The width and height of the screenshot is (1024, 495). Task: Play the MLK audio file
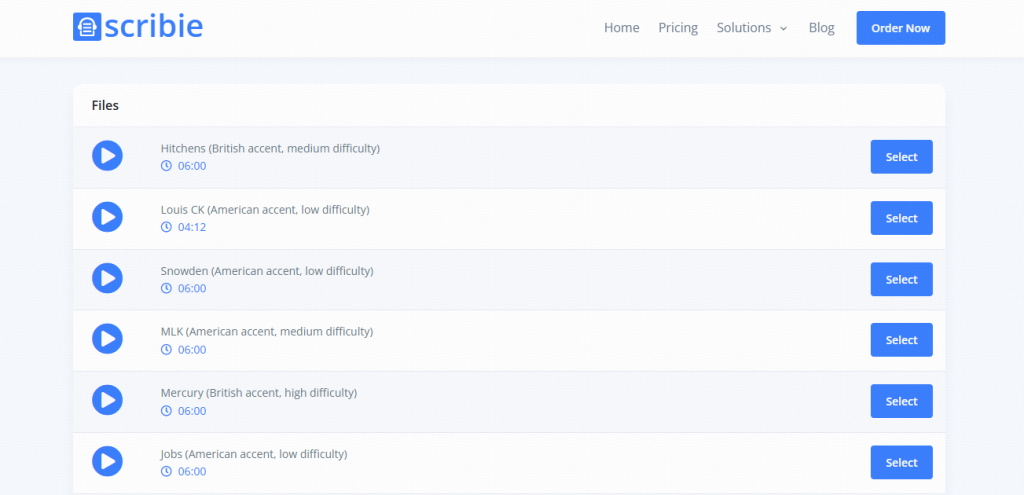point(107,339)
